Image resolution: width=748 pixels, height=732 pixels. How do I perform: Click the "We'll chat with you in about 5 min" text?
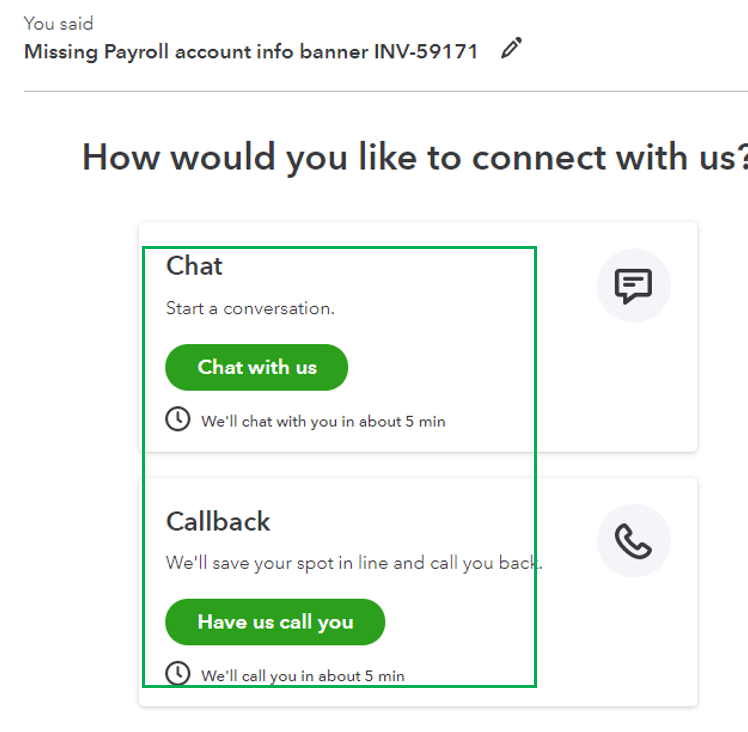tap(323, 422)
